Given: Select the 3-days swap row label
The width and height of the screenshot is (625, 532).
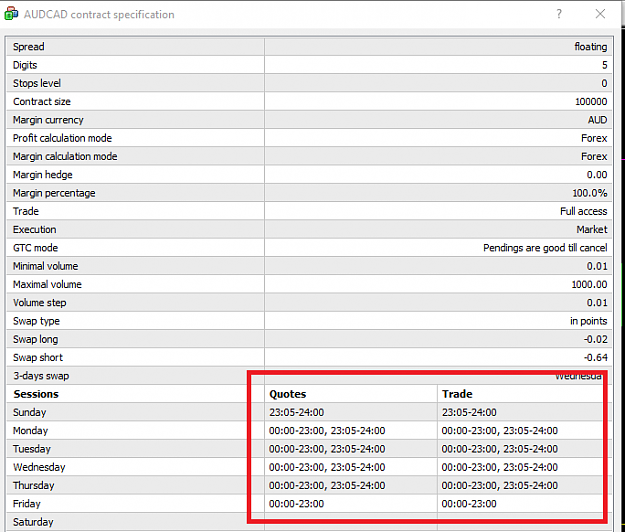Looking at the screenshot, I should coord(41,376).
